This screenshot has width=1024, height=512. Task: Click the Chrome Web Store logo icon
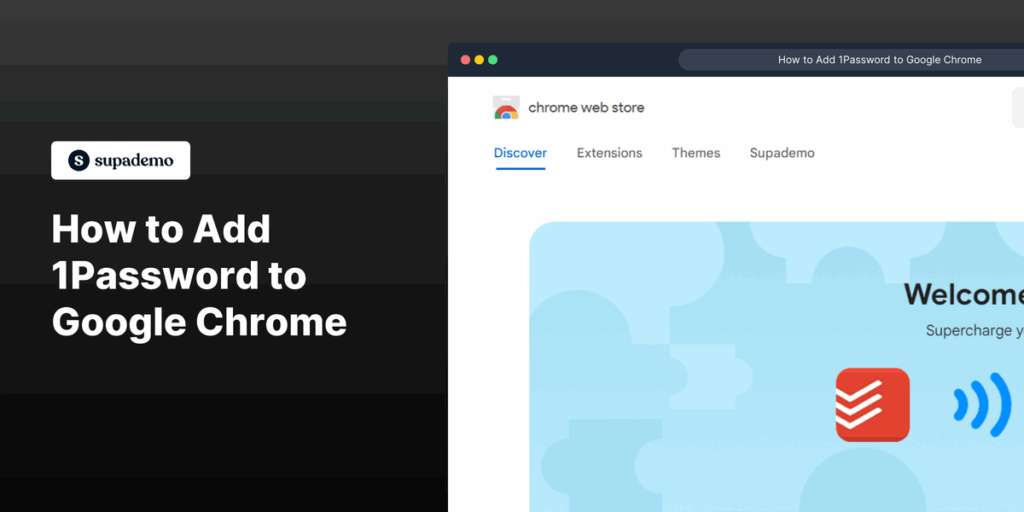[506, 108]
